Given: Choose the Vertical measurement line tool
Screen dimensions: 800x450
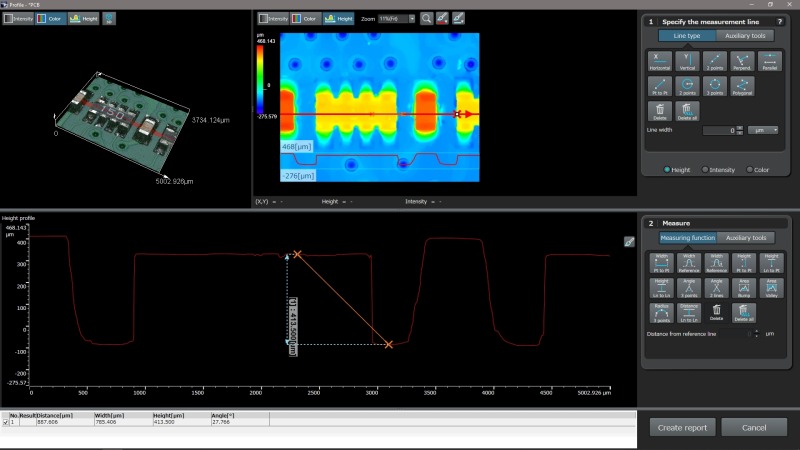Looking at the screenshot, I should [687, 61].
